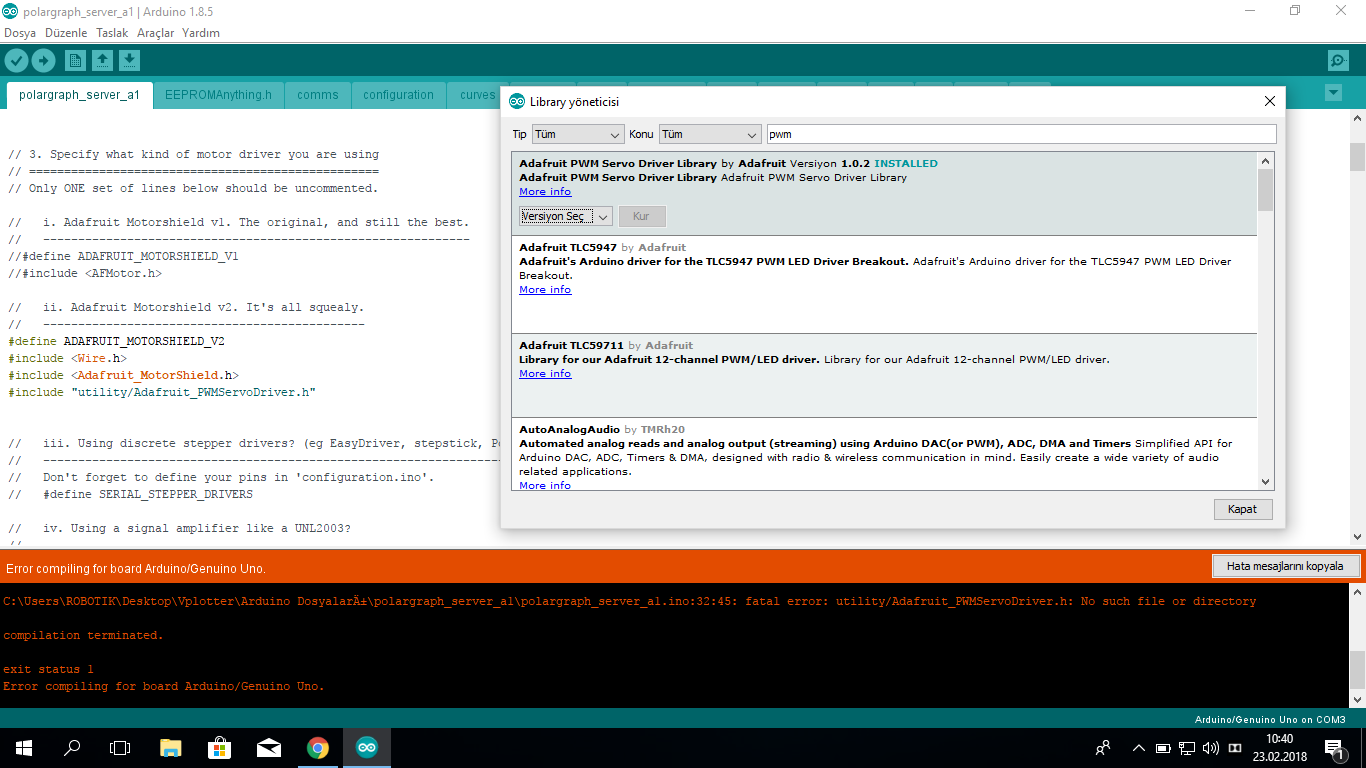Create a new sketch with New icon
This screenshot has height=768, width=1366.
tap(75, 61)
